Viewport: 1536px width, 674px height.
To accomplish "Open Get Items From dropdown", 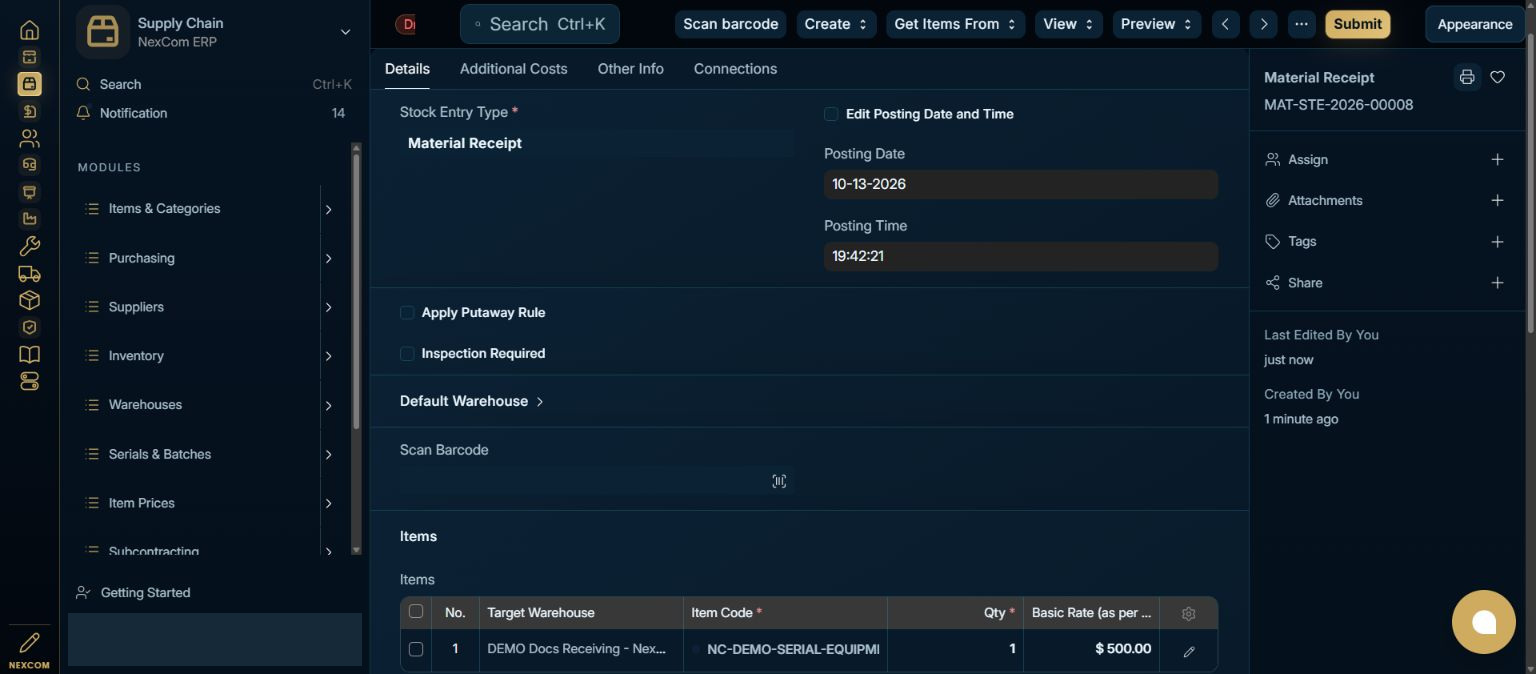I will 955,24.
